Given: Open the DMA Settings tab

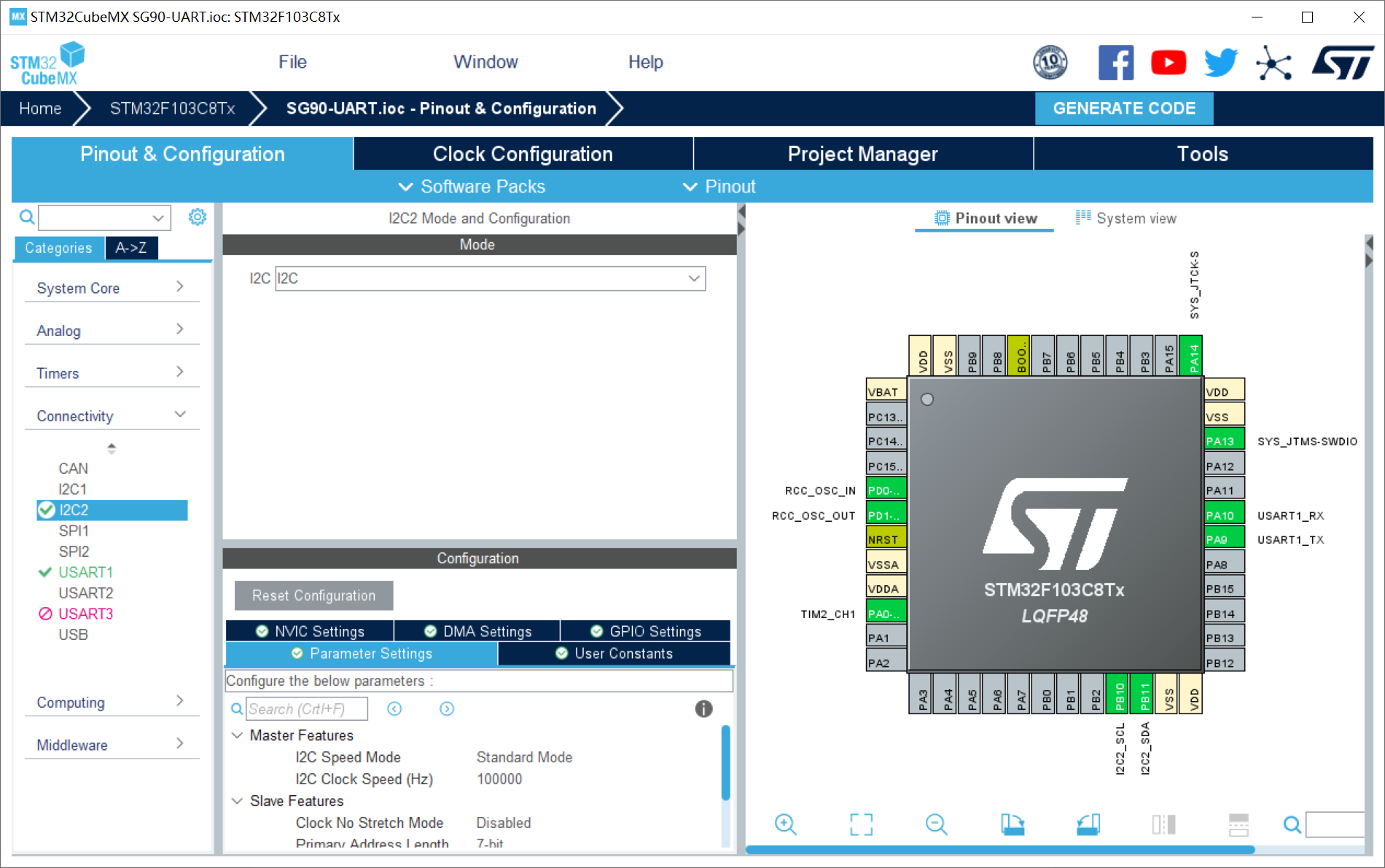Looking at the screenshot, I should coord(477,631).
